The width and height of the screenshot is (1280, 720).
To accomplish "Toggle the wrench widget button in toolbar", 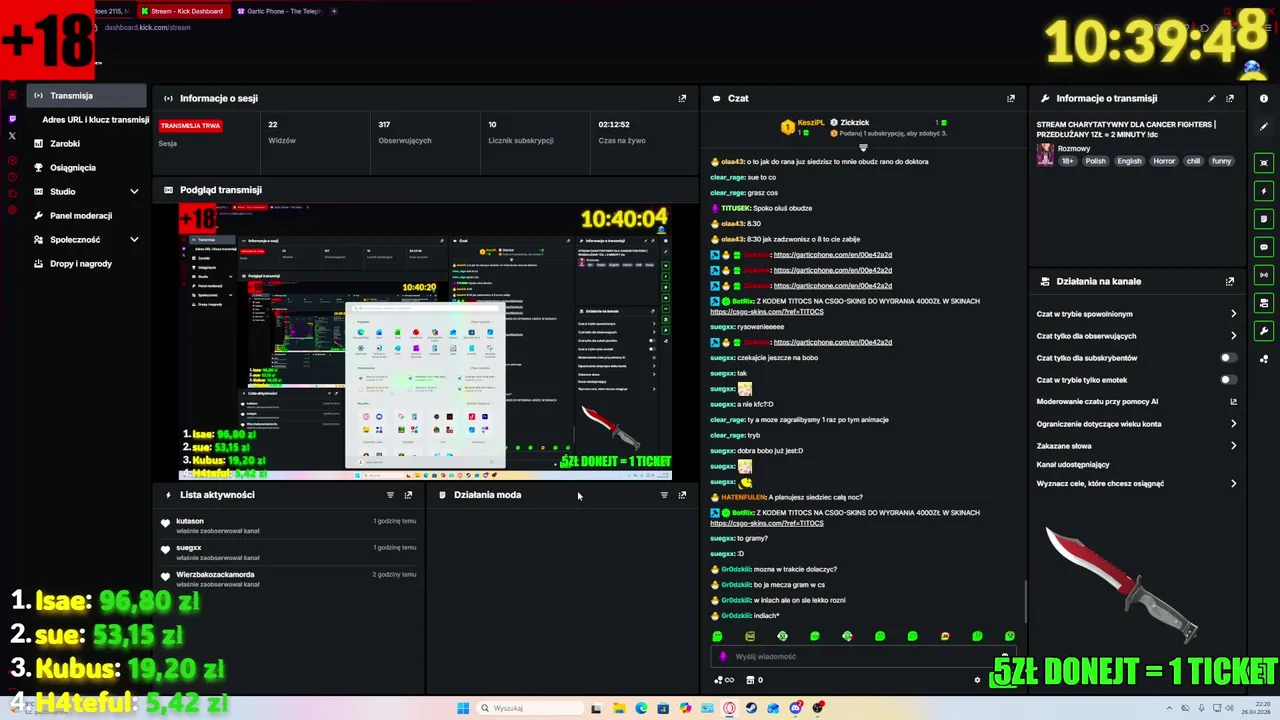I will tap(1264, 331).
